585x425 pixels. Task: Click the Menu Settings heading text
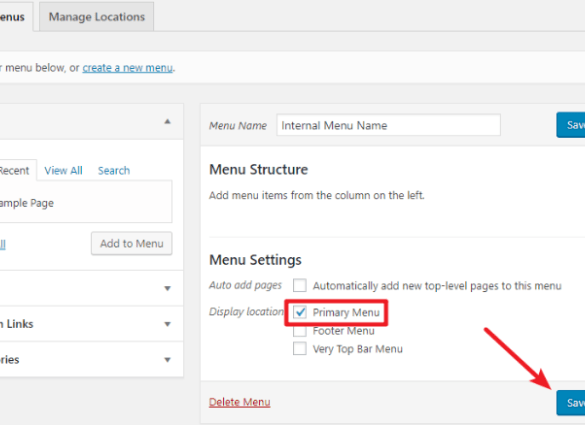255,260
